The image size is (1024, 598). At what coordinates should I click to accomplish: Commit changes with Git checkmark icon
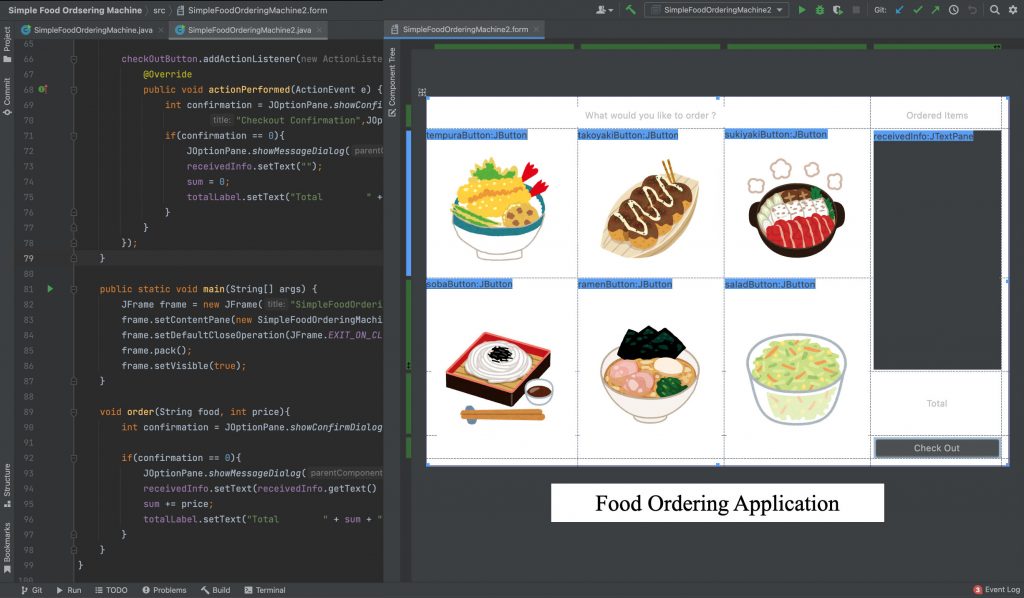[918, 10]
